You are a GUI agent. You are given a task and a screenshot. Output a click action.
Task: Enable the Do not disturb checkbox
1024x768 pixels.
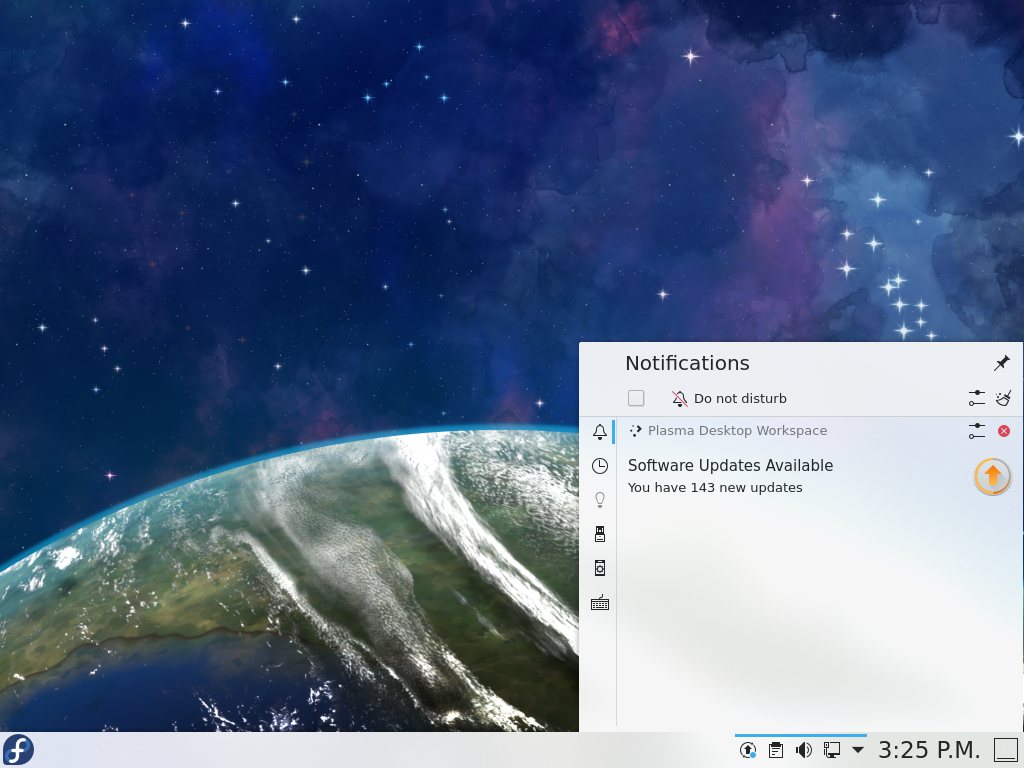[x=635, y=398]
